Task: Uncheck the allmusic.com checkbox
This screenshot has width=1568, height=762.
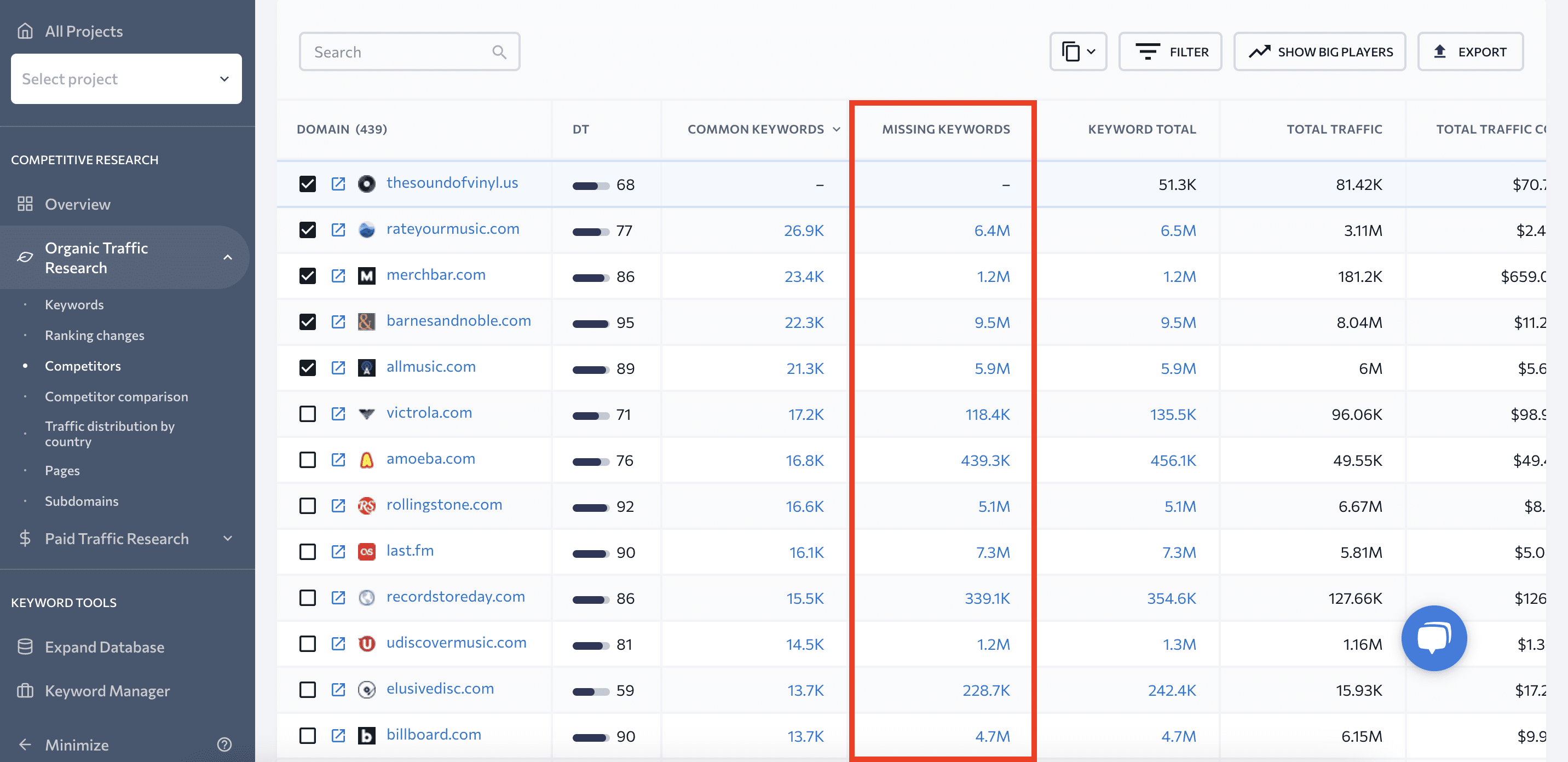Action: 308,368
